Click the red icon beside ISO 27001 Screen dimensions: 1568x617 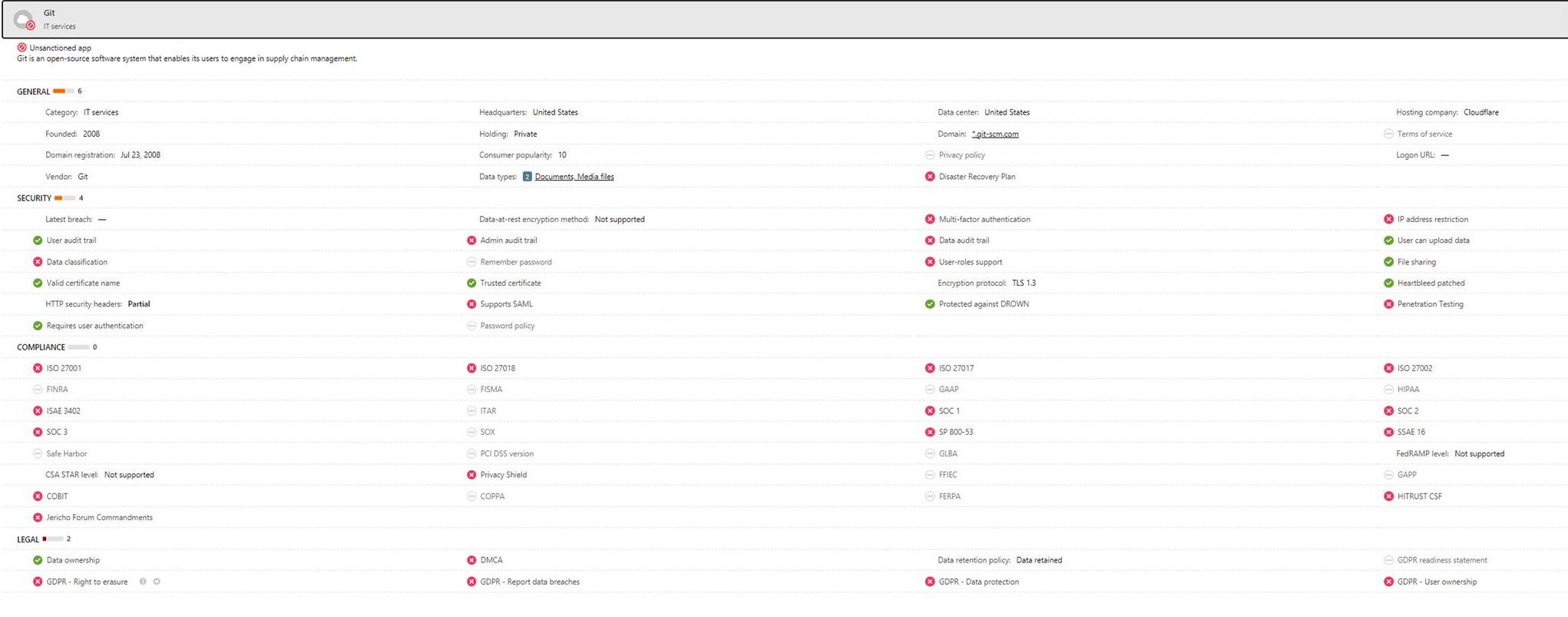[x=38, y=369]
